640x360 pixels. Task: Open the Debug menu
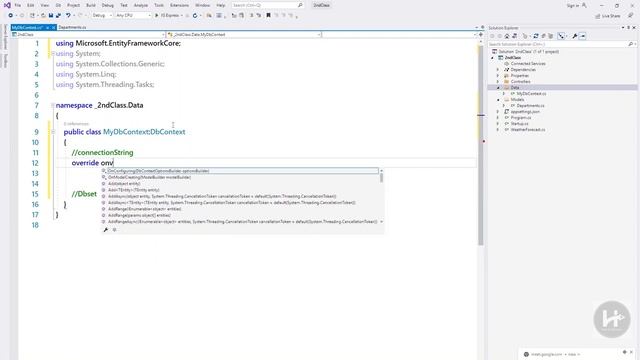[x=108, y=5]
